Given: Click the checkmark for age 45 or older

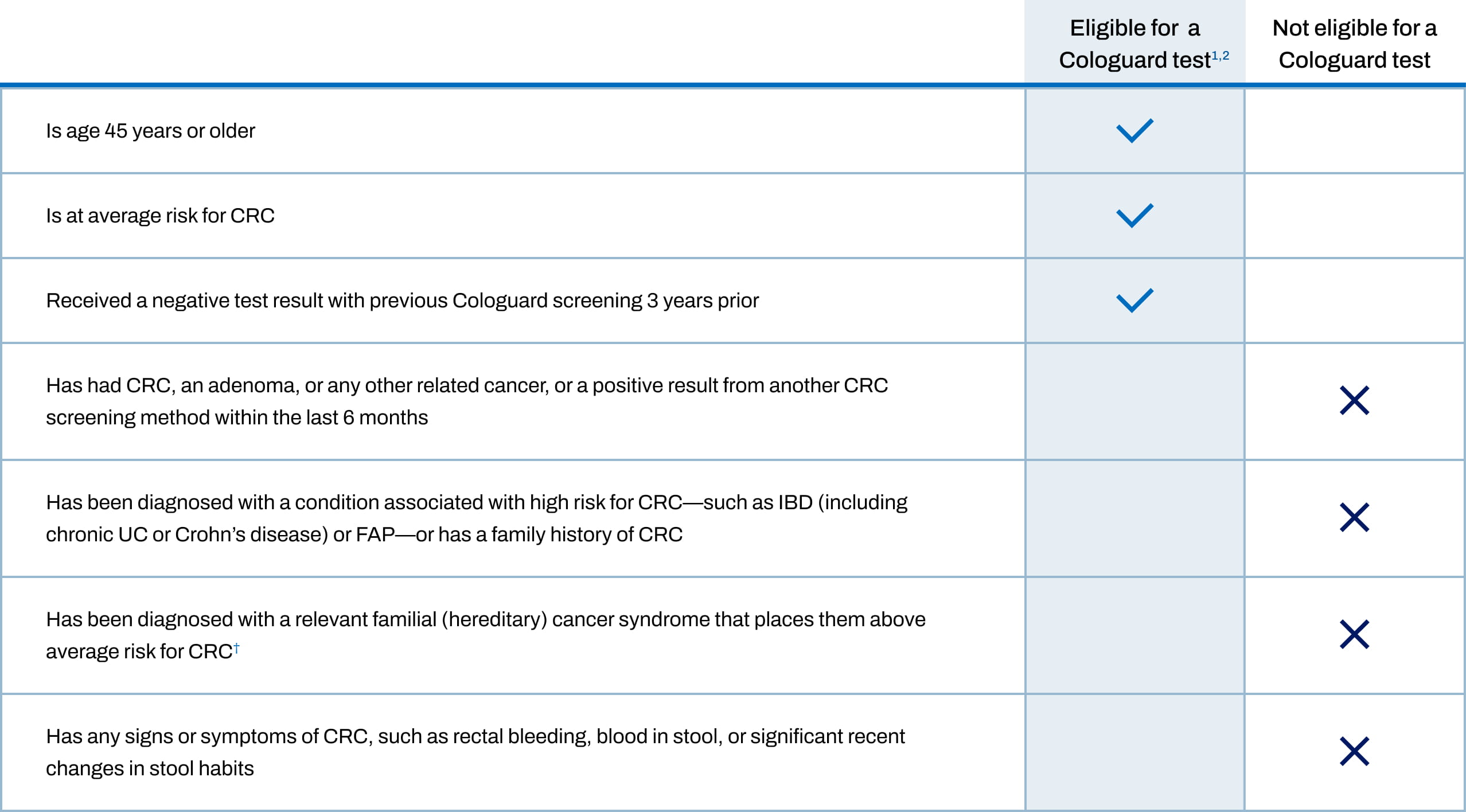Looking at the screenshot, I should point(1134,131).
